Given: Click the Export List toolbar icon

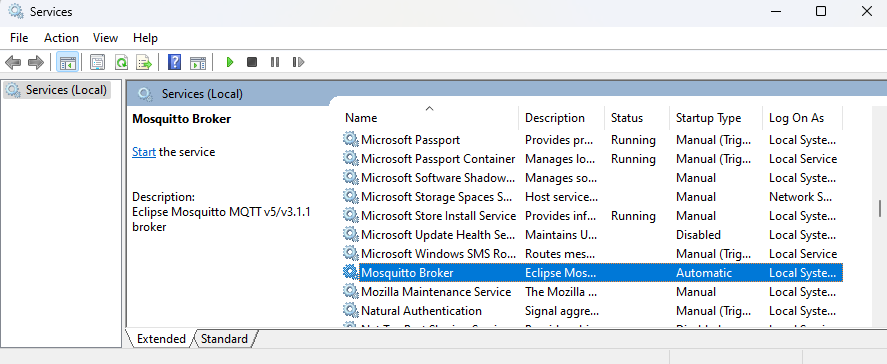Looking at the screenshot, I should [x=144, y=62].
